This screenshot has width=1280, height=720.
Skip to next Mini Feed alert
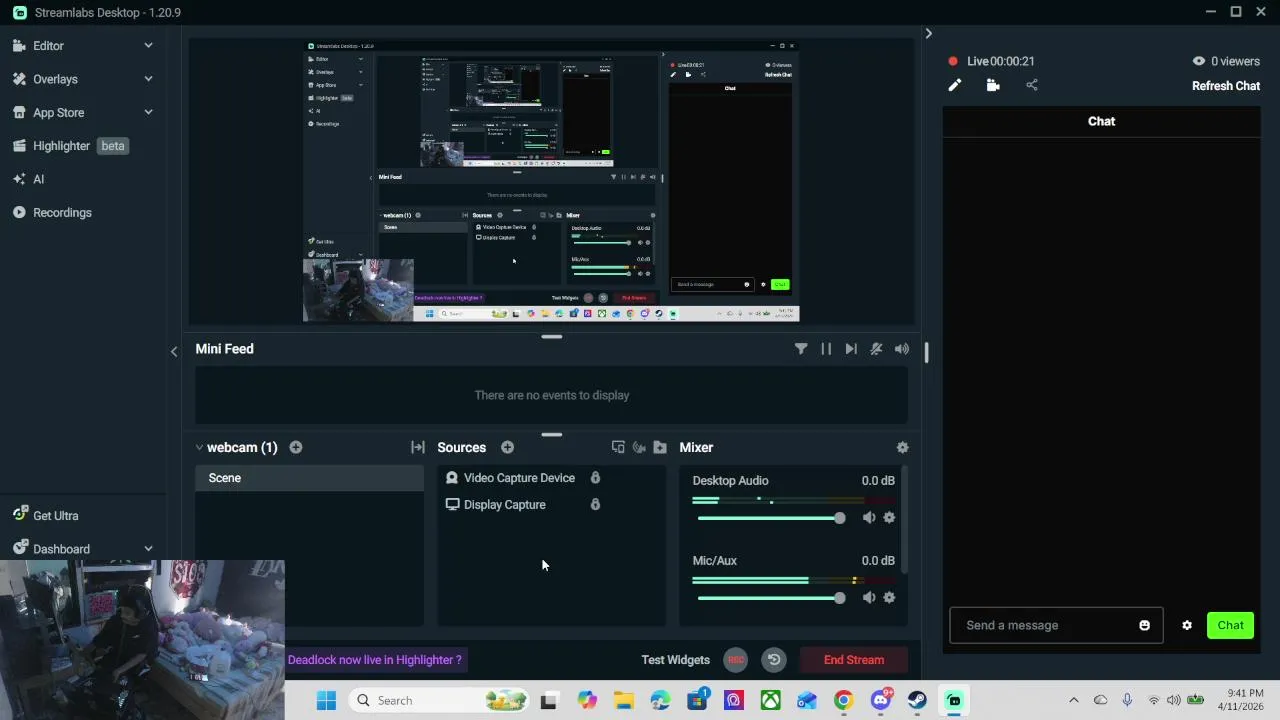coord(851,349)
